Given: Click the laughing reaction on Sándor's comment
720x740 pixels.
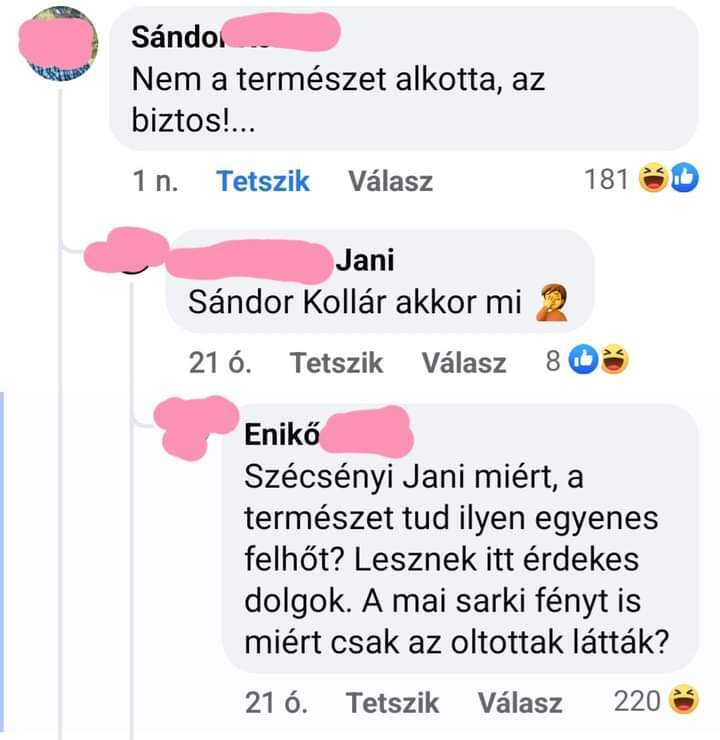Looking at the screenshot, I should pyautogui.click(x=653, y=177).
